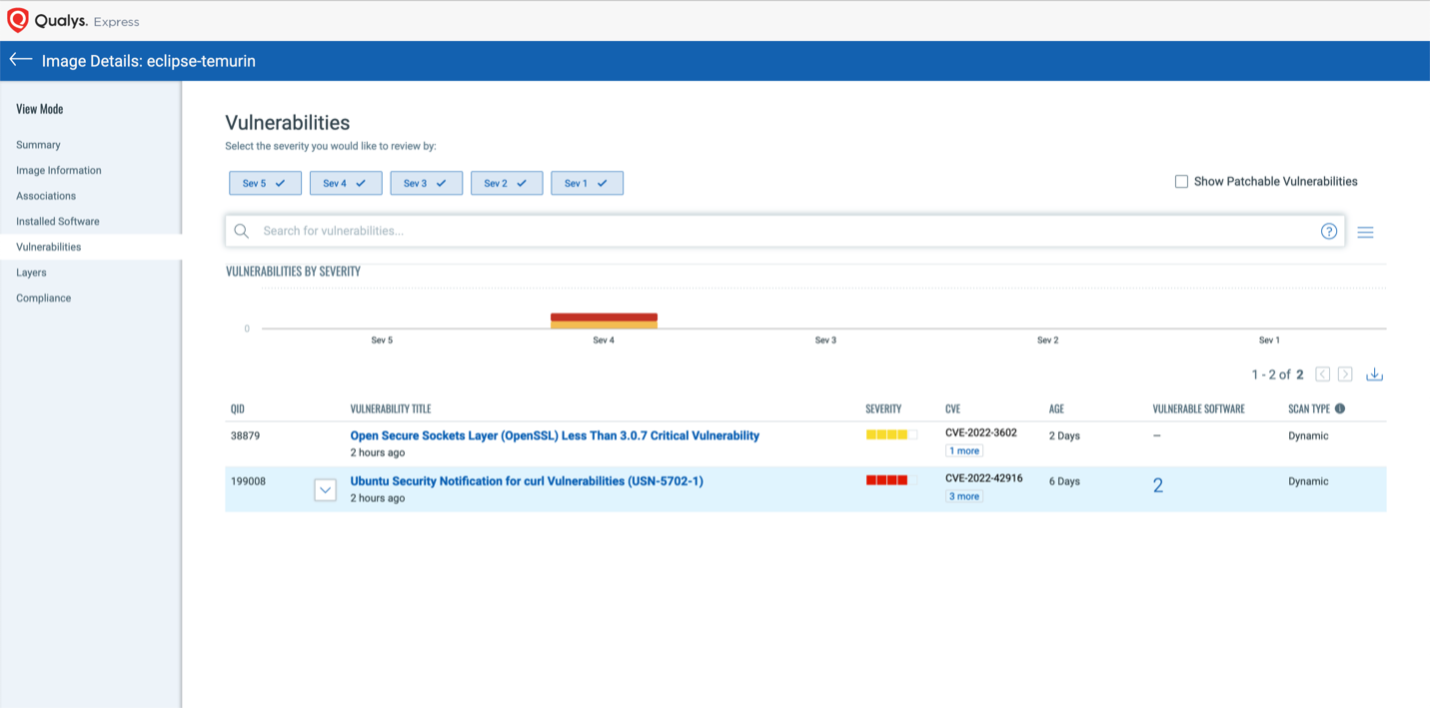The width and height of the screenshot is (1430, 711).
Task: Open the Associations view
Action: 46,196
